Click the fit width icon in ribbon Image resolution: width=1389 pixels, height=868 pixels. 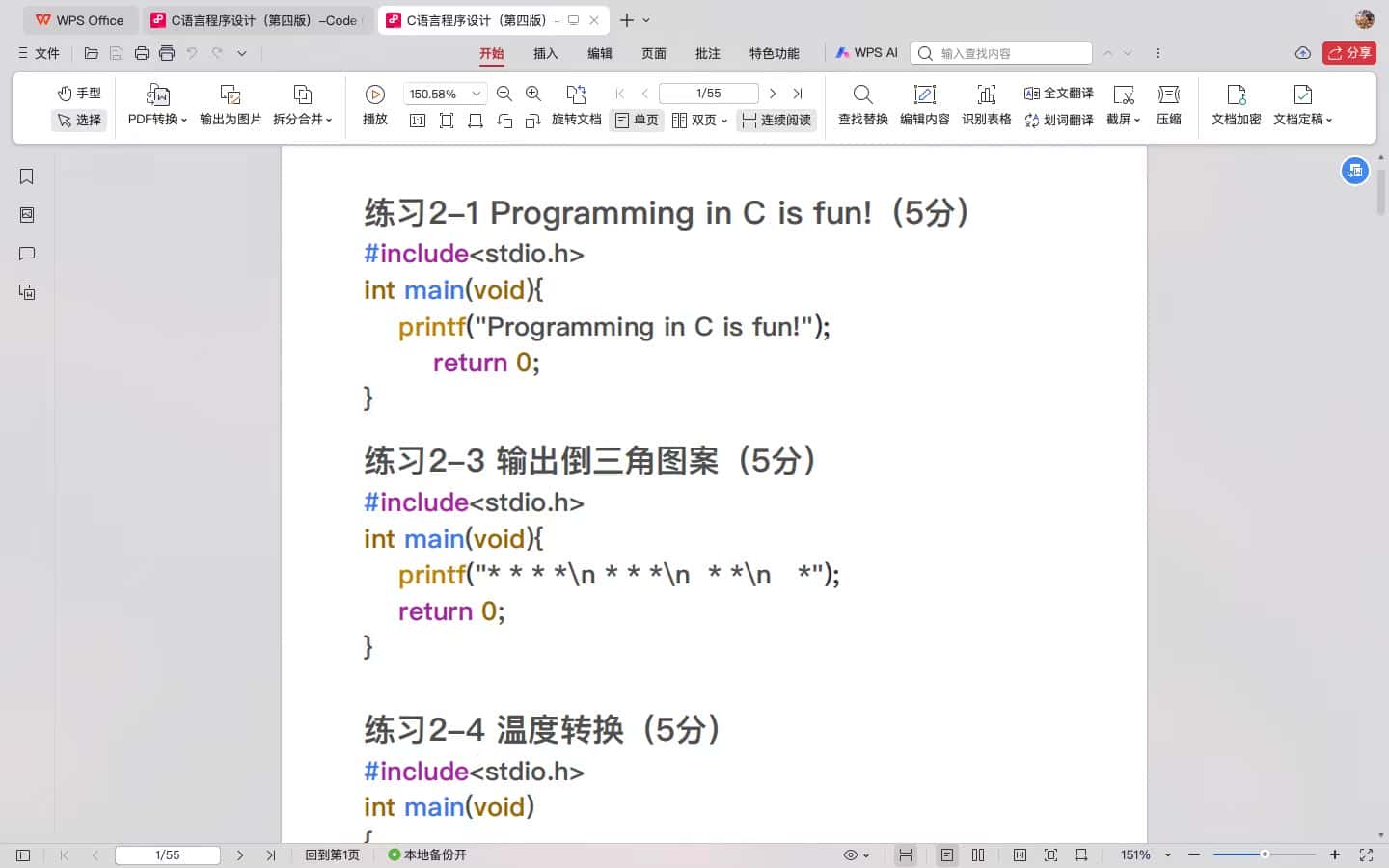click(475, 121)
